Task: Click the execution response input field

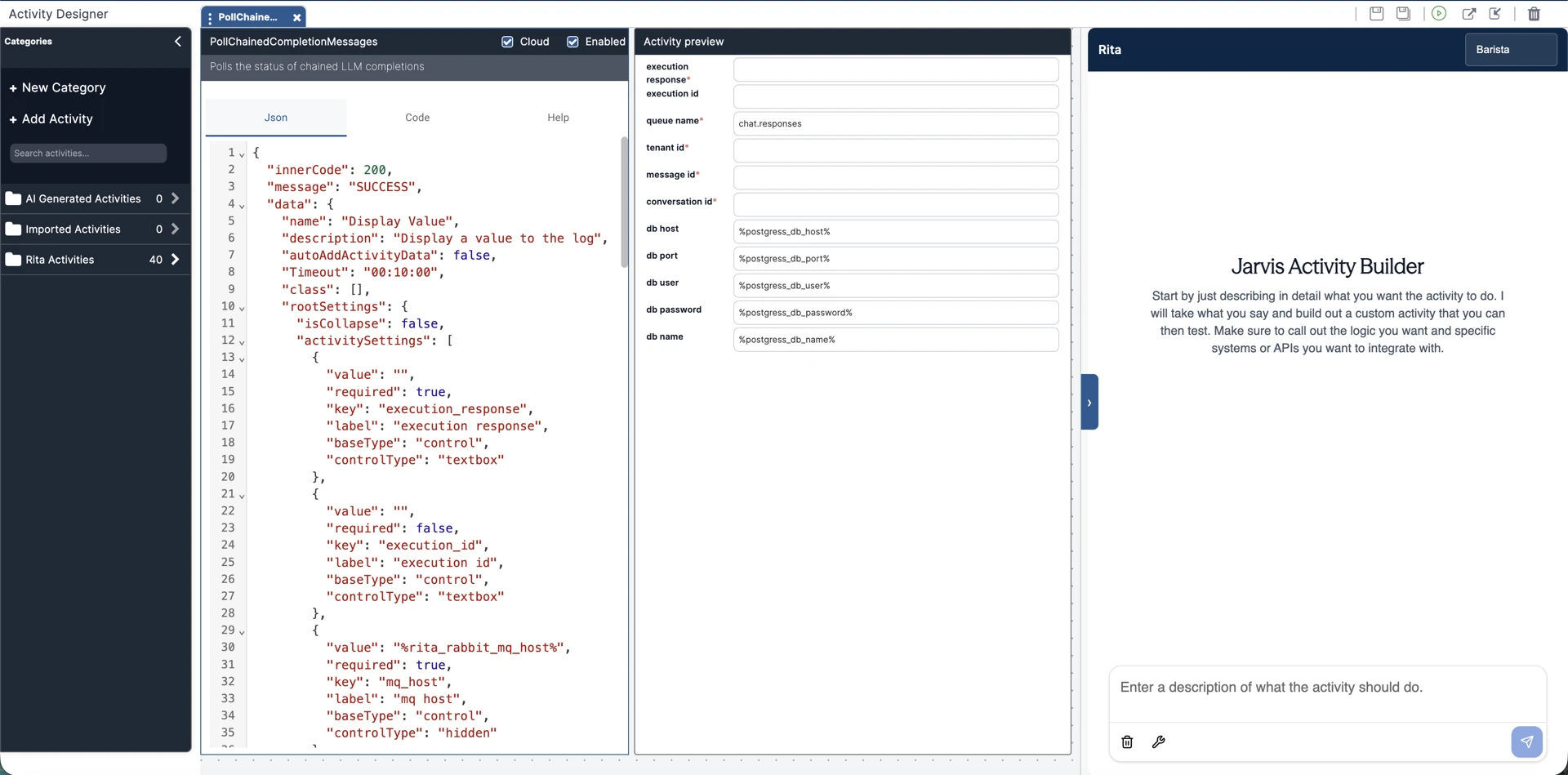Action: (x=896, y=69)
